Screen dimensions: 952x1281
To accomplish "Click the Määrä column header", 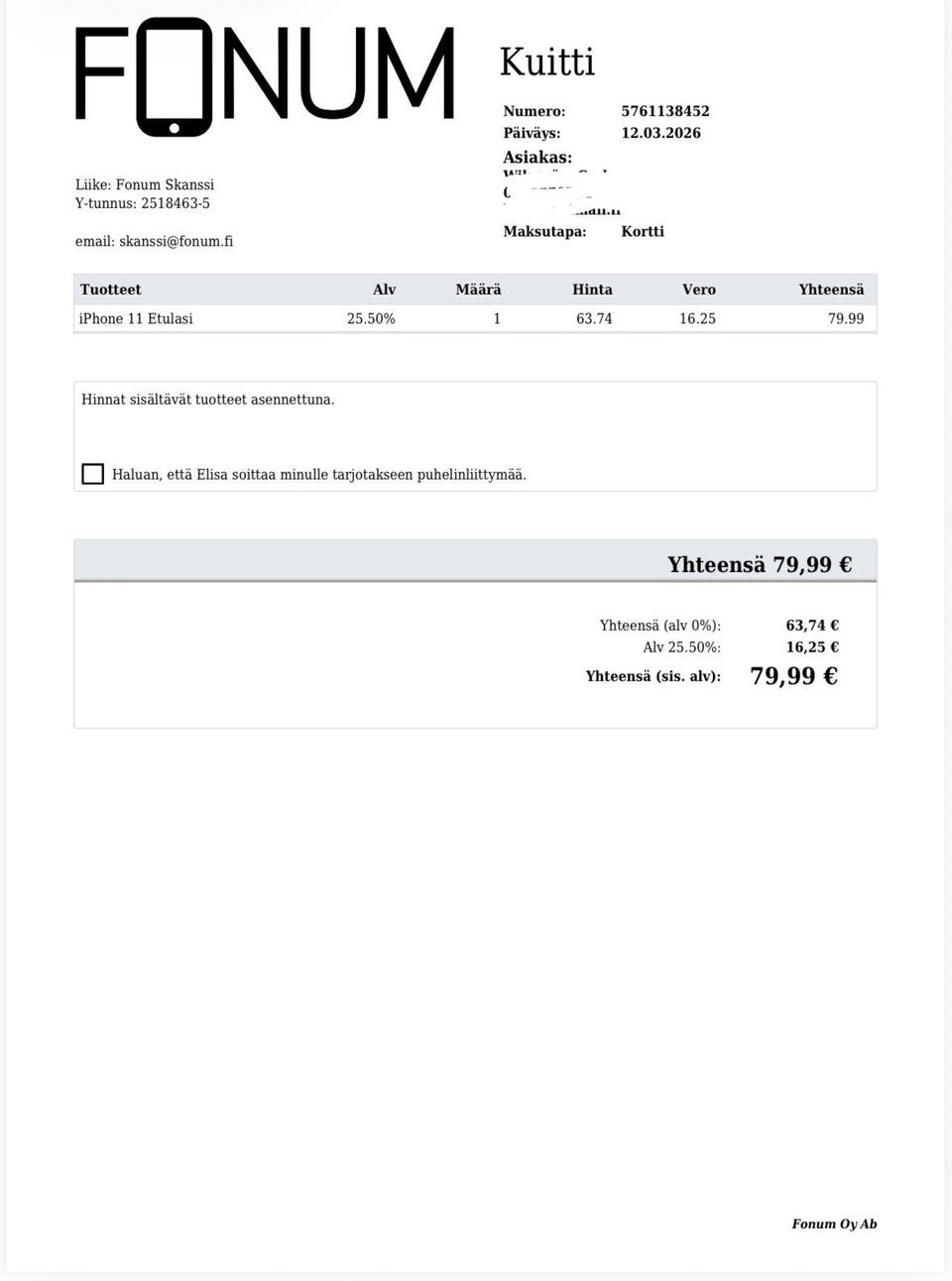I will tap(478, 290).
